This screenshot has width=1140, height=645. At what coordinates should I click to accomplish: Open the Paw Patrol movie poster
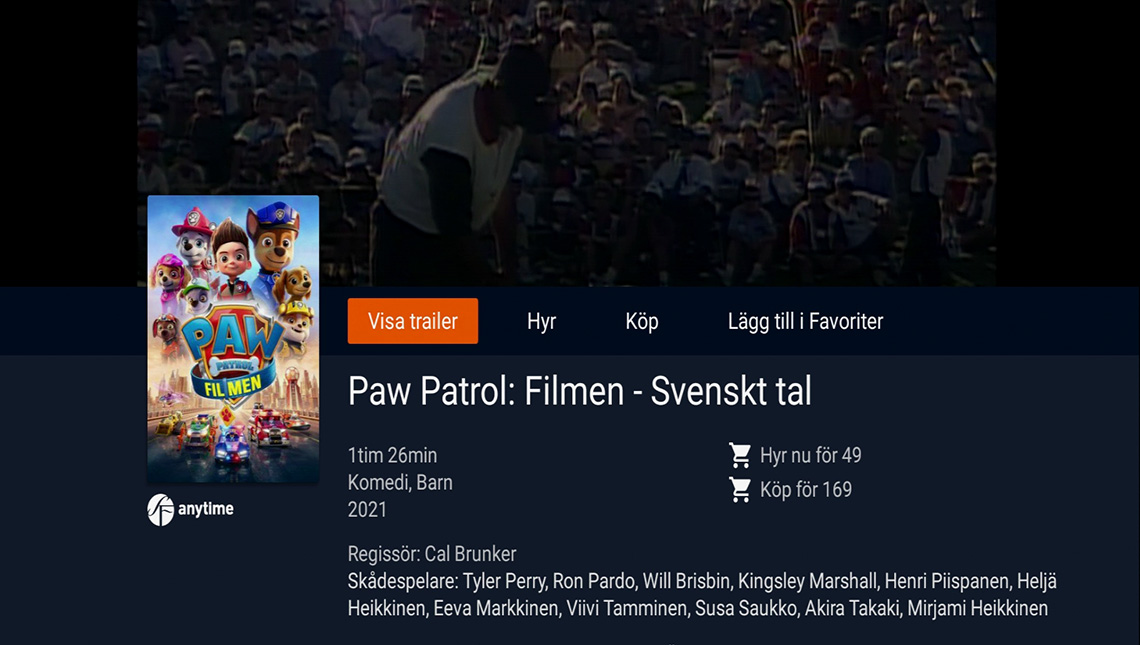click(233, 339)
